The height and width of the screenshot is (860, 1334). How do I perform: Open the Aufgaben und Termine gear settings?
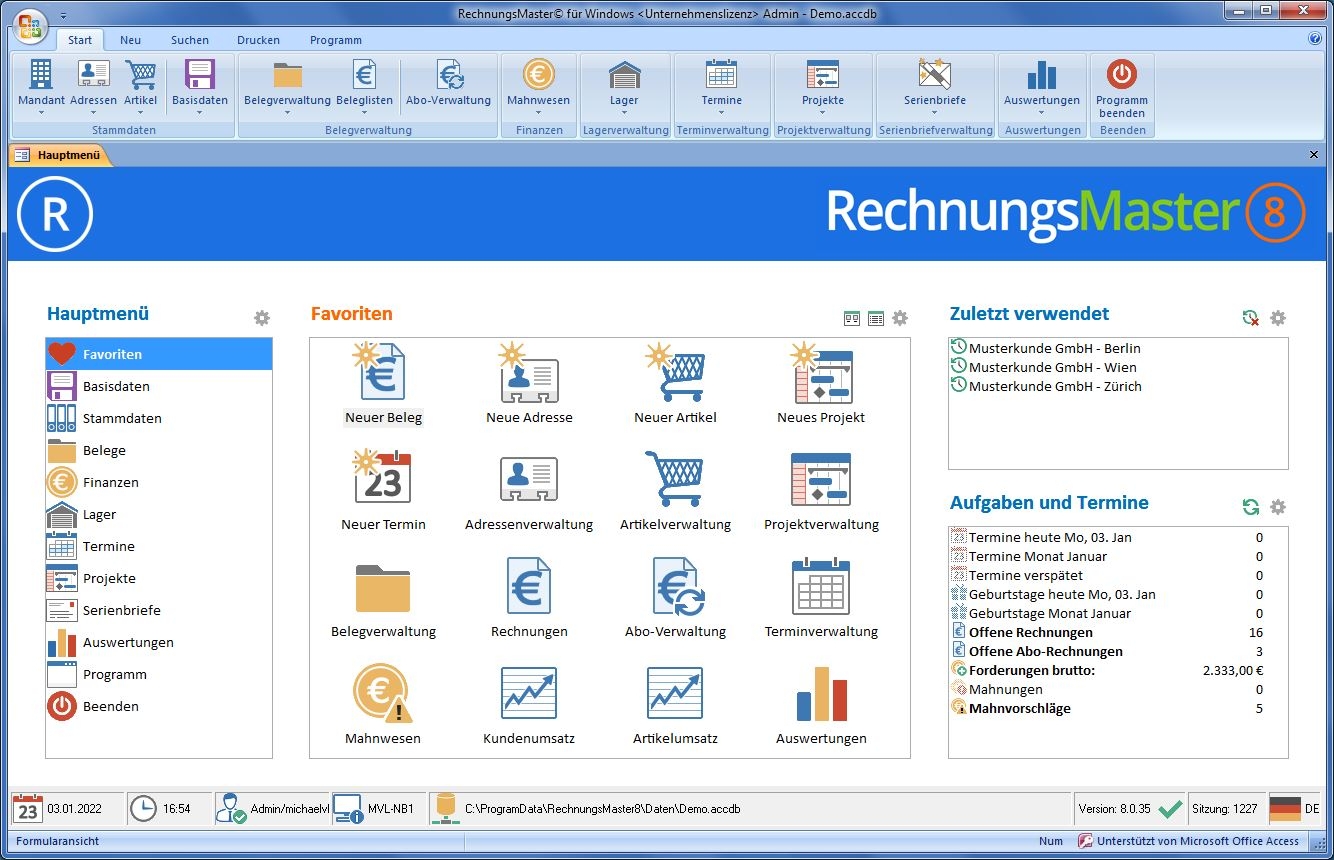coord(1278,507)
